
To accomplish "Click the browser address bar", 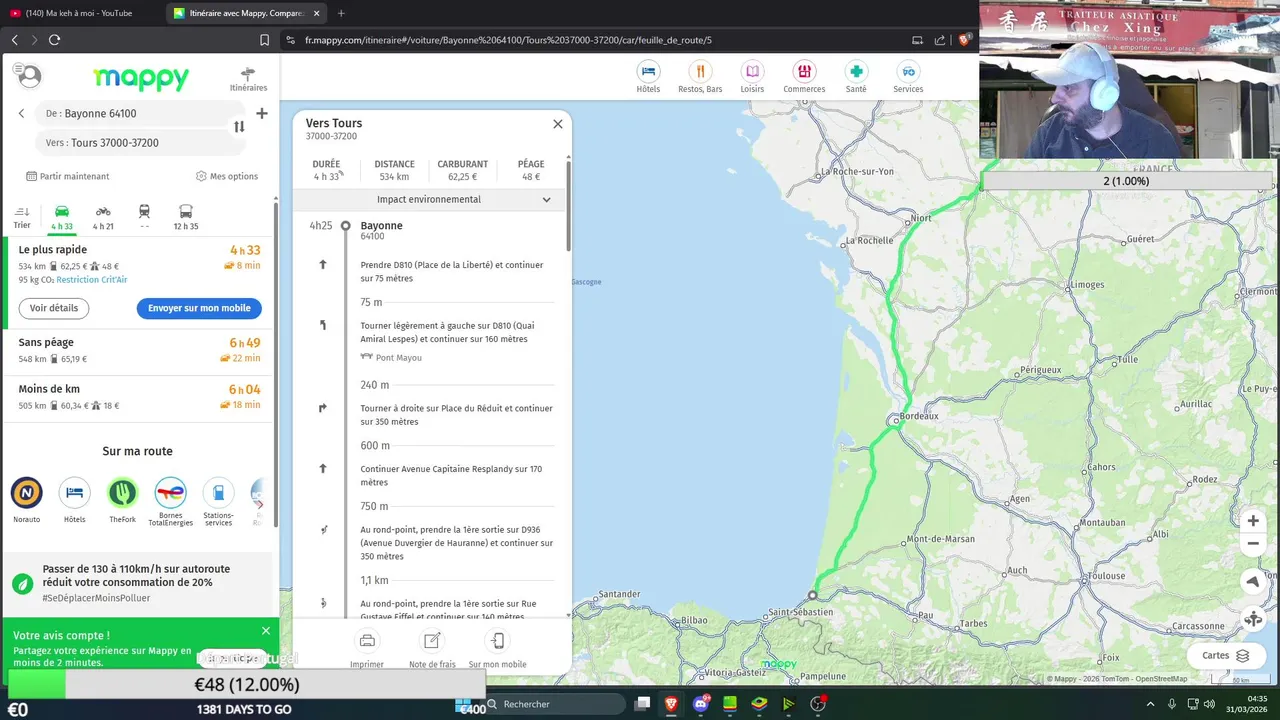I will click(600, 40).
